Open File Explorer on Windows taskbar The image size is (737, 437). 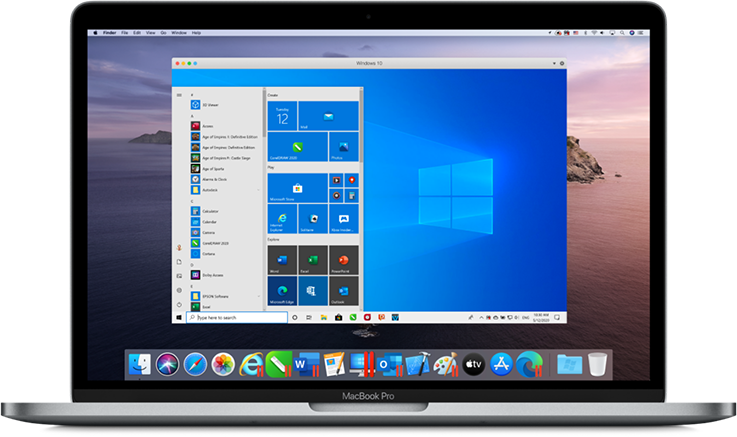[x=324, y=318]
